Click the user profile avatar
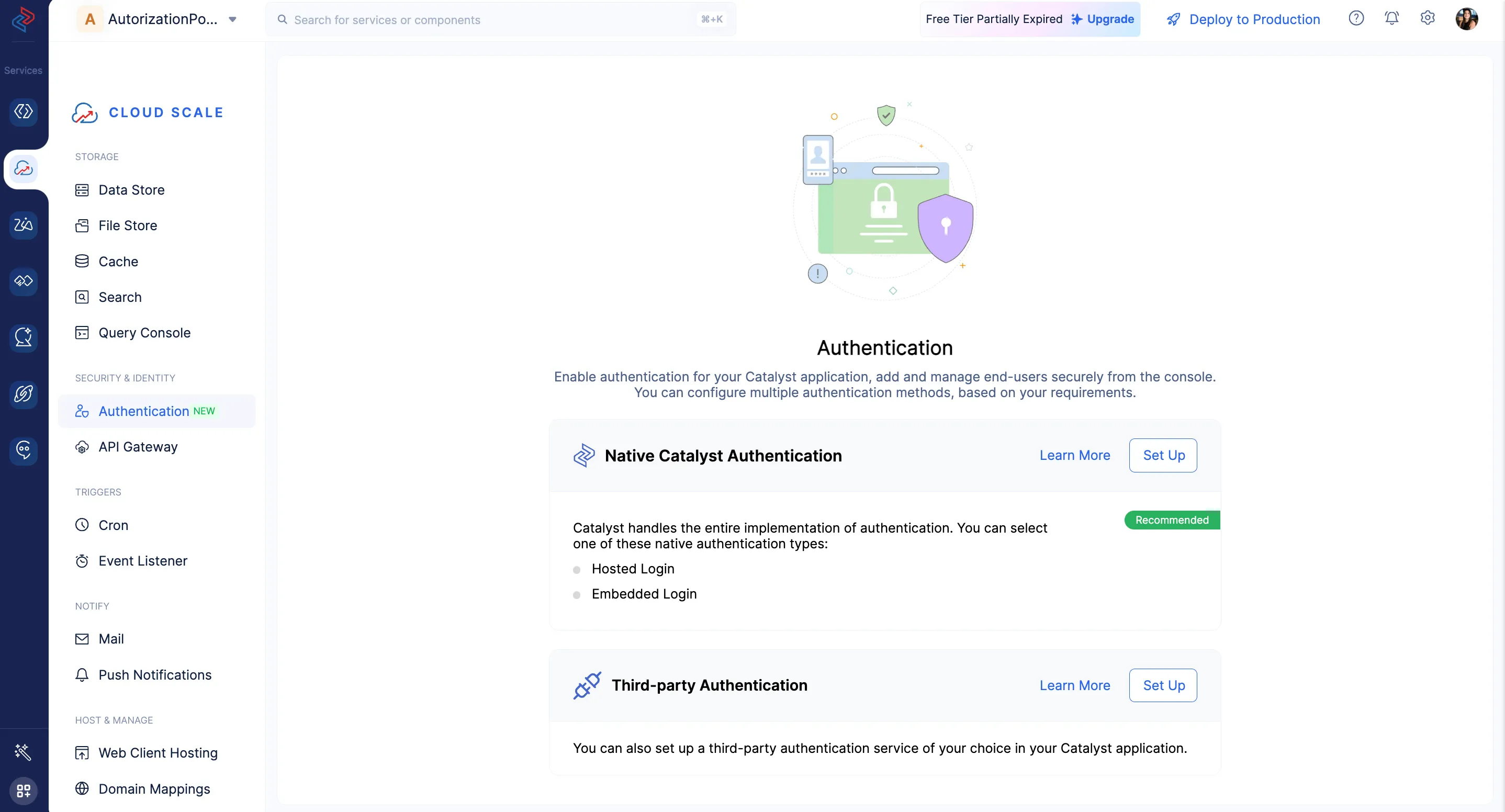This screenshot has height=812, width=1505. pos(1466,19)
